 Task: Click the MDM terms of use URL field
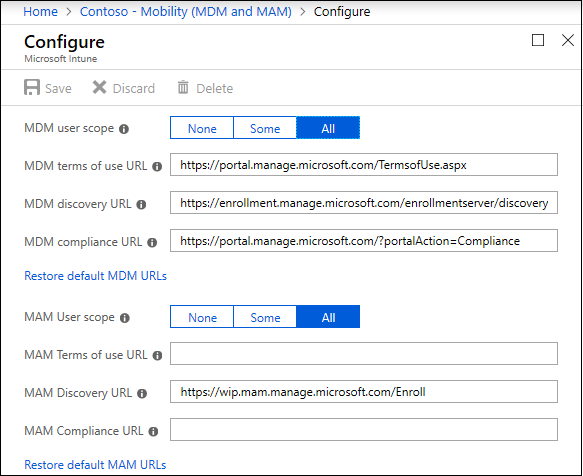tap(364, 164)
